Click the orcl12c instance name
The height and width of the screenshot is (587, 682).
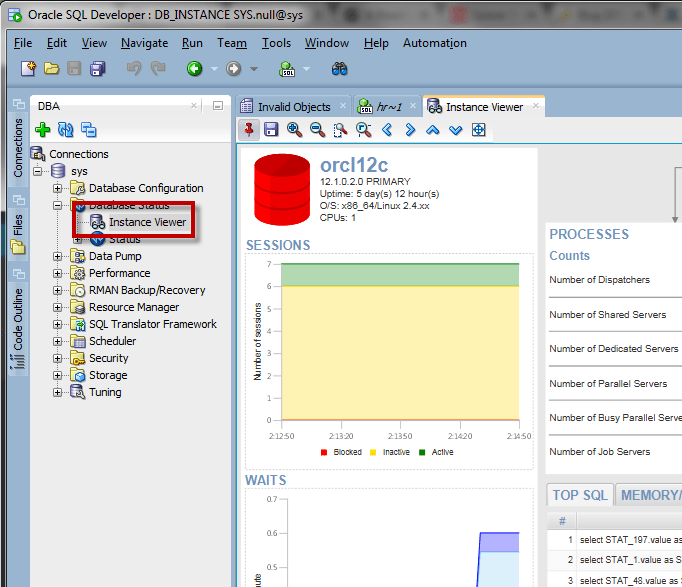click(354, 165)
